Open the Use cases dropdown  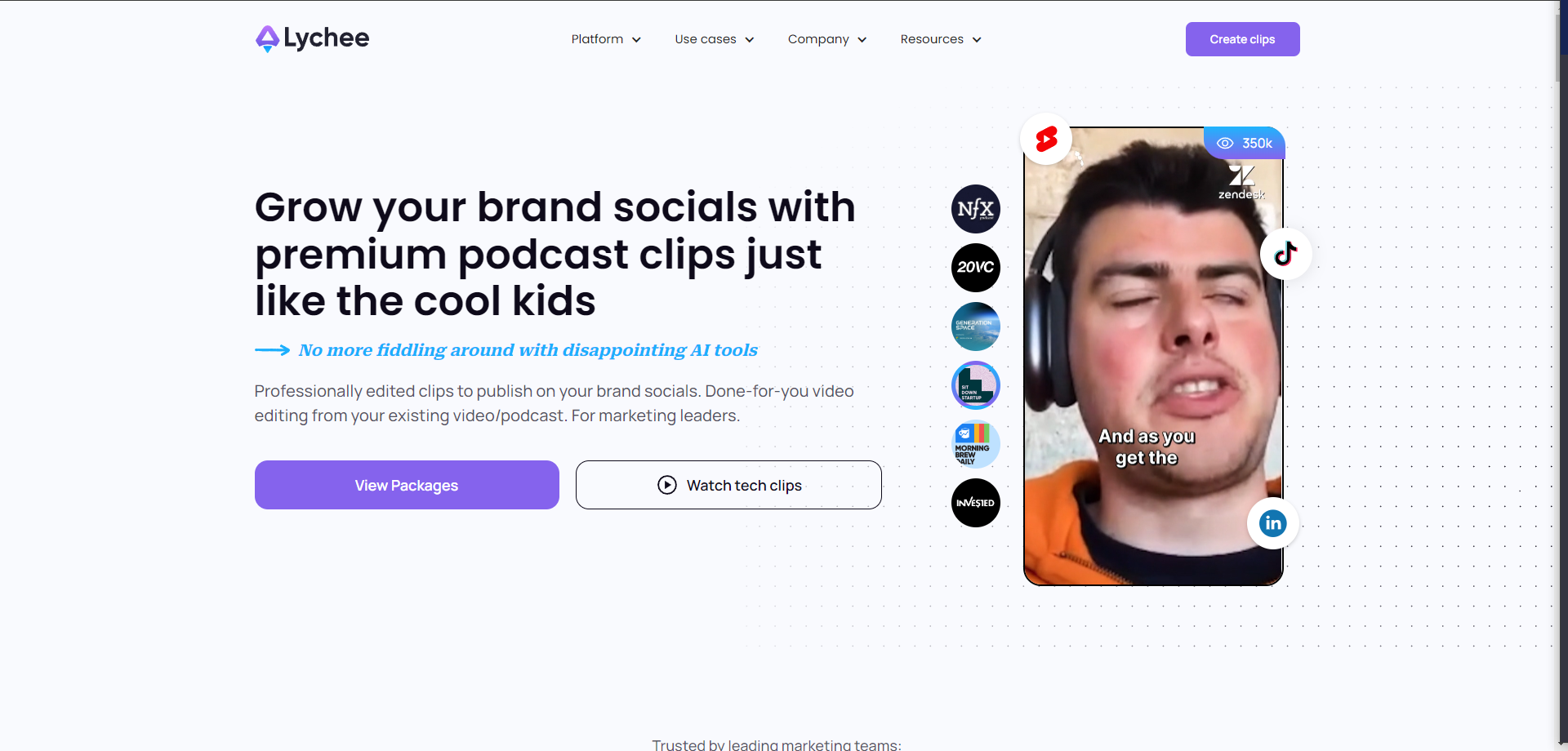[714, 39]
